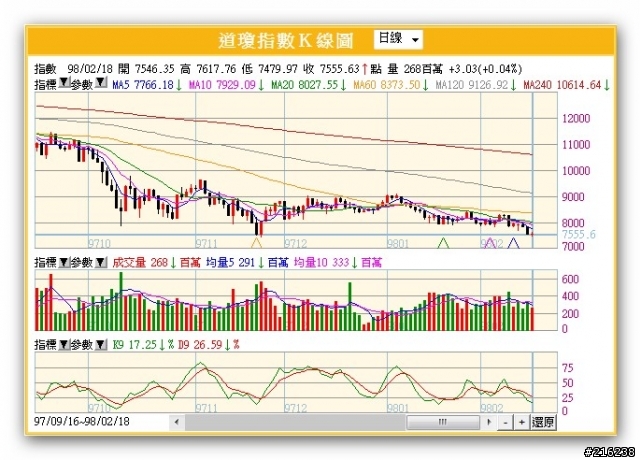The image size is (640, 460).
Task: Click the opening value 7546.35
Action: coord(154,69)
